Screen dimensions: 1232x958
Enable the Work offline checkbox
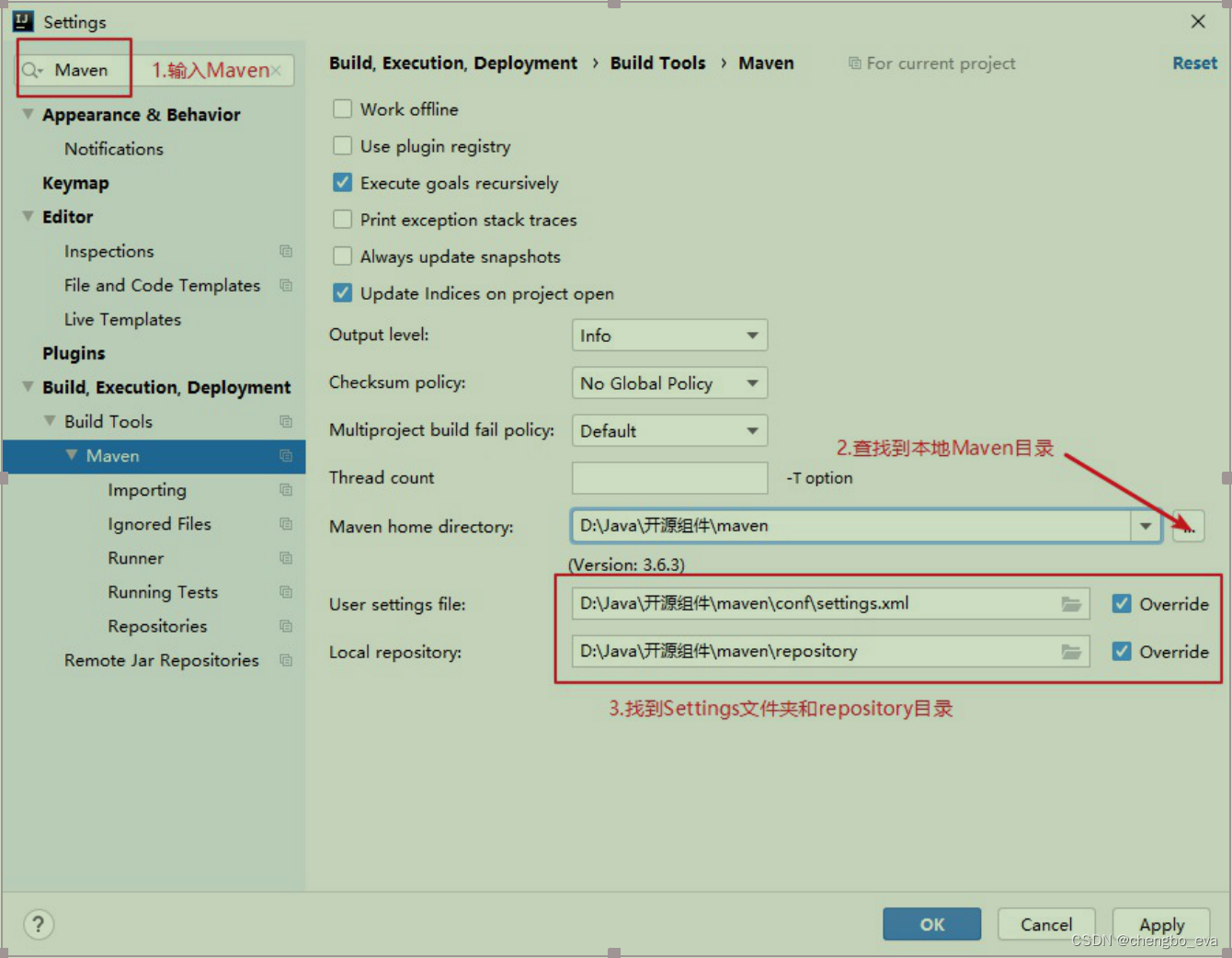click(342, 108)
